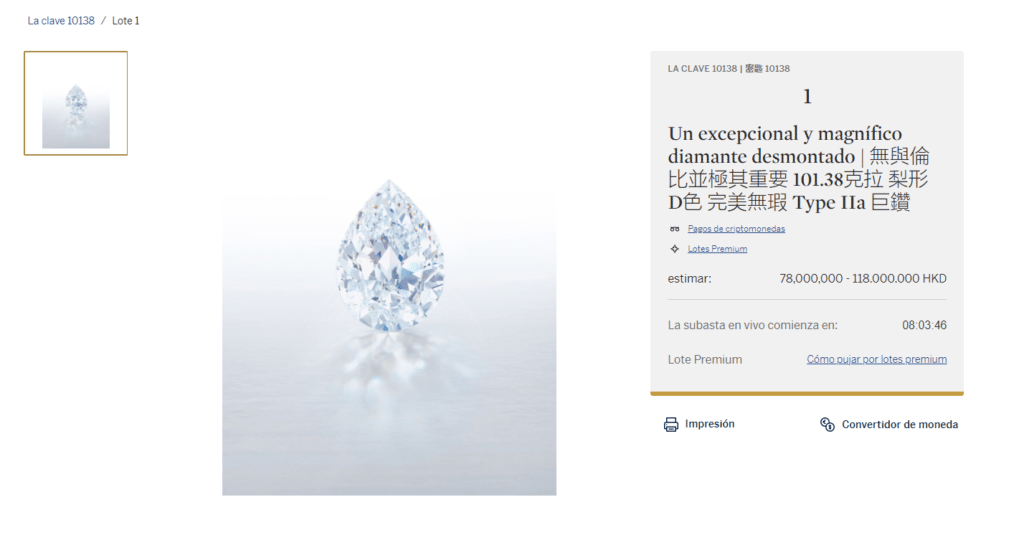Image resolution: width=1024 pixels, height=535 pixels.
Task: Open Cómo pujar por lotes premium link
Action: [x=876, y=359]
